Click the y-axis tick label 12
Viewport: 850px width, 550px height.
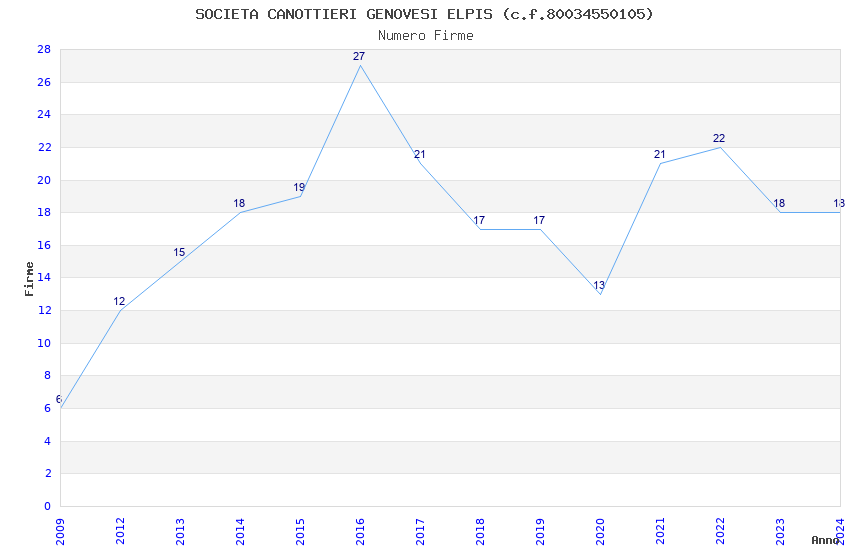coord(44,310)
